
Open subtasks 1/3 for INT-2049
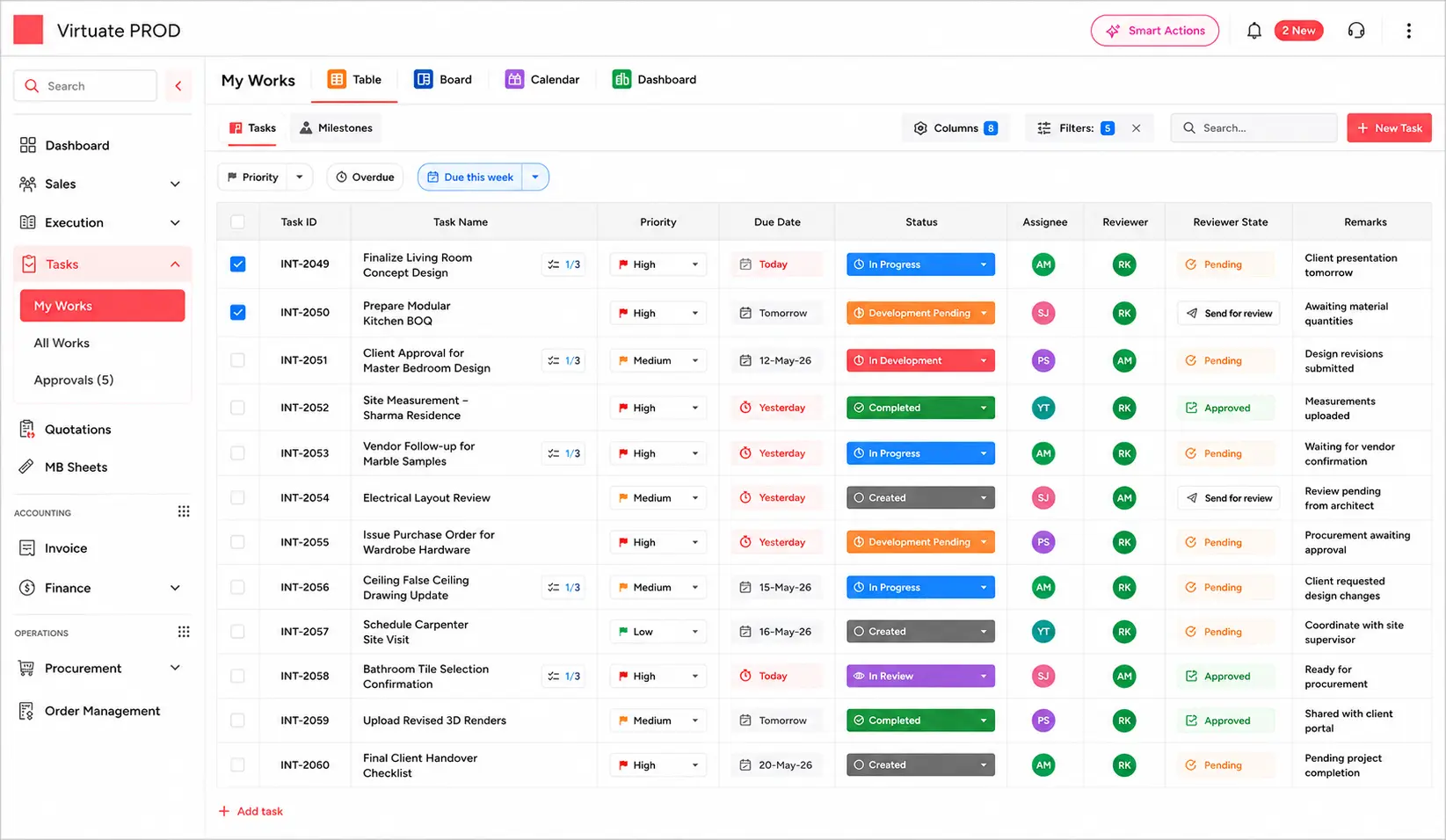(563, 264)
